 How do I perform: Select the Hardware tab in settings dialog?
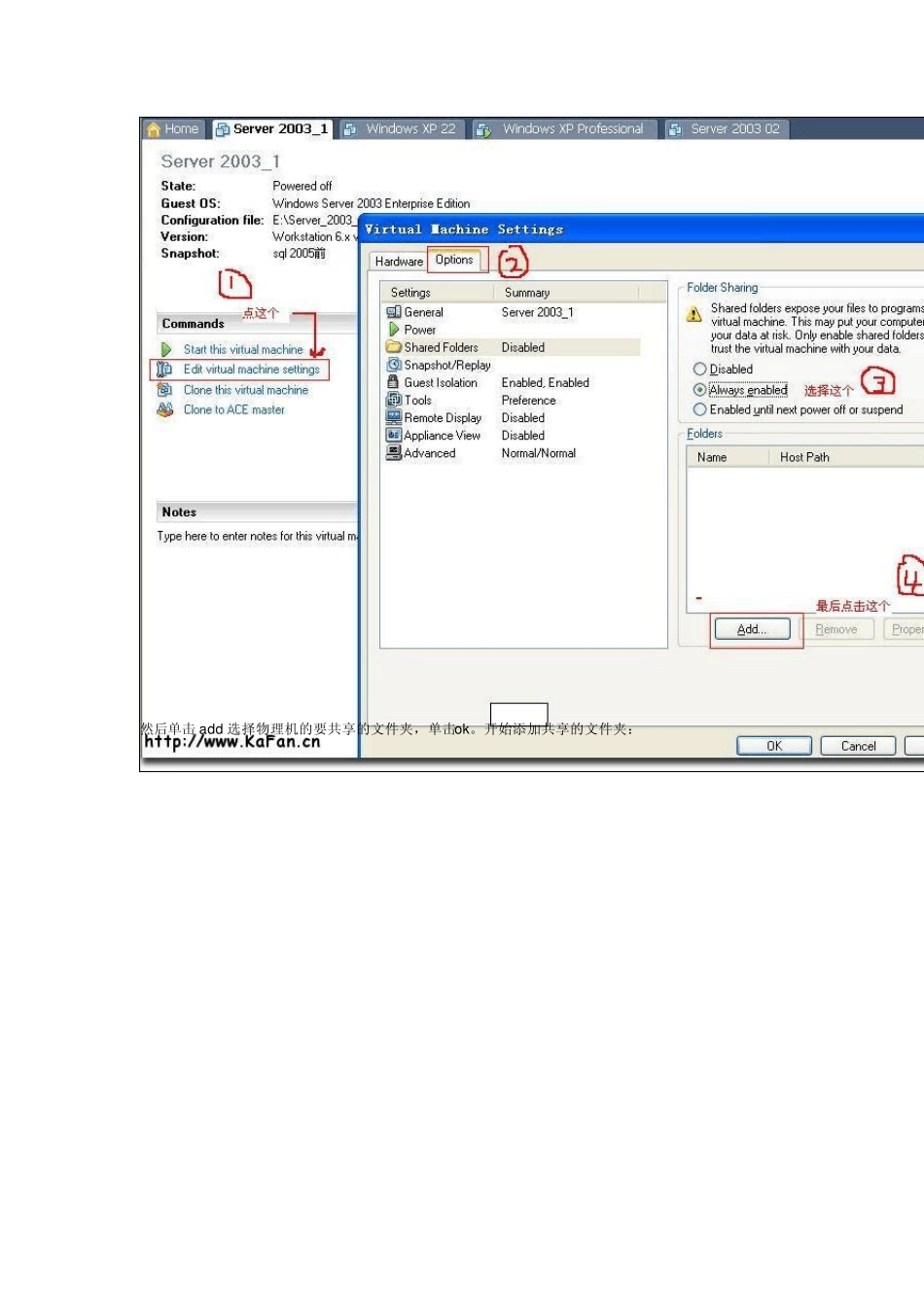(399, 262)
